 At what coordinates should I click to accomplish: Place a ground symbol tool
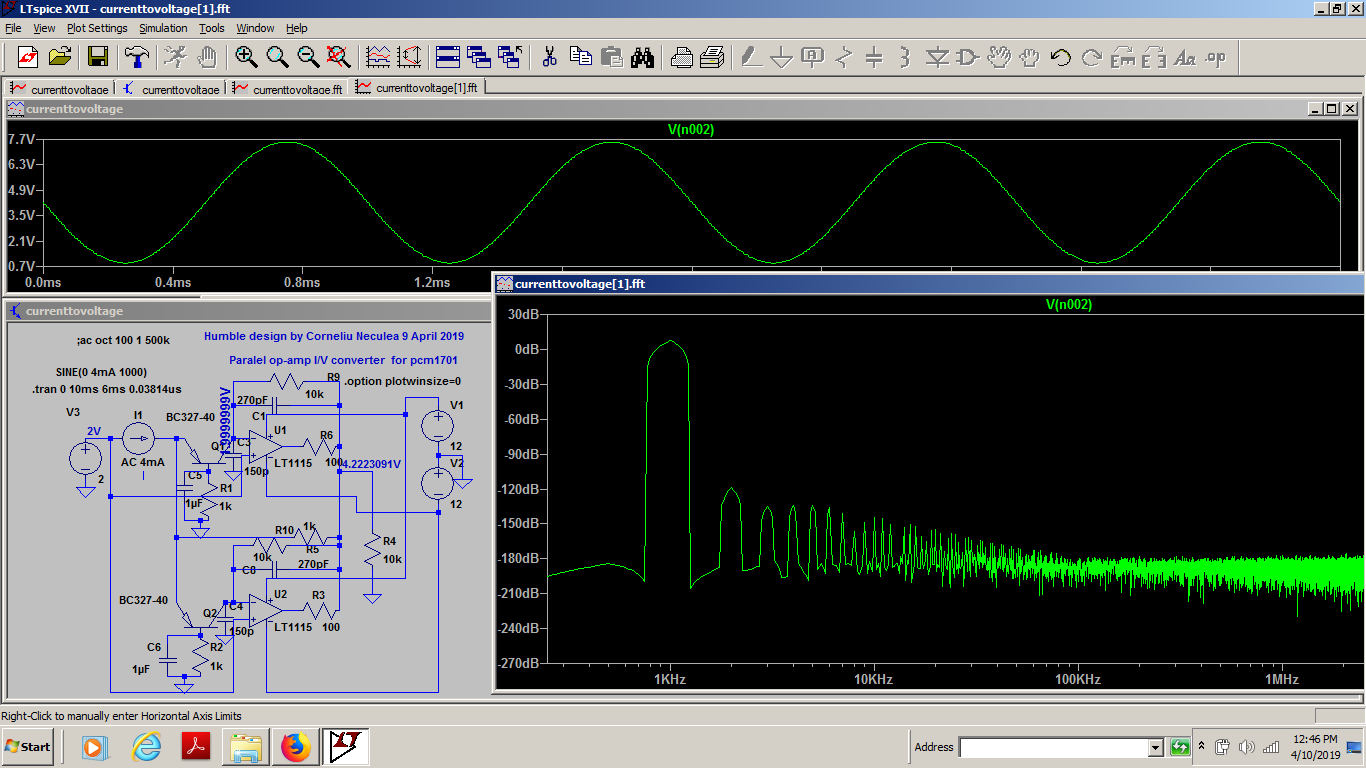click(782, 56)
